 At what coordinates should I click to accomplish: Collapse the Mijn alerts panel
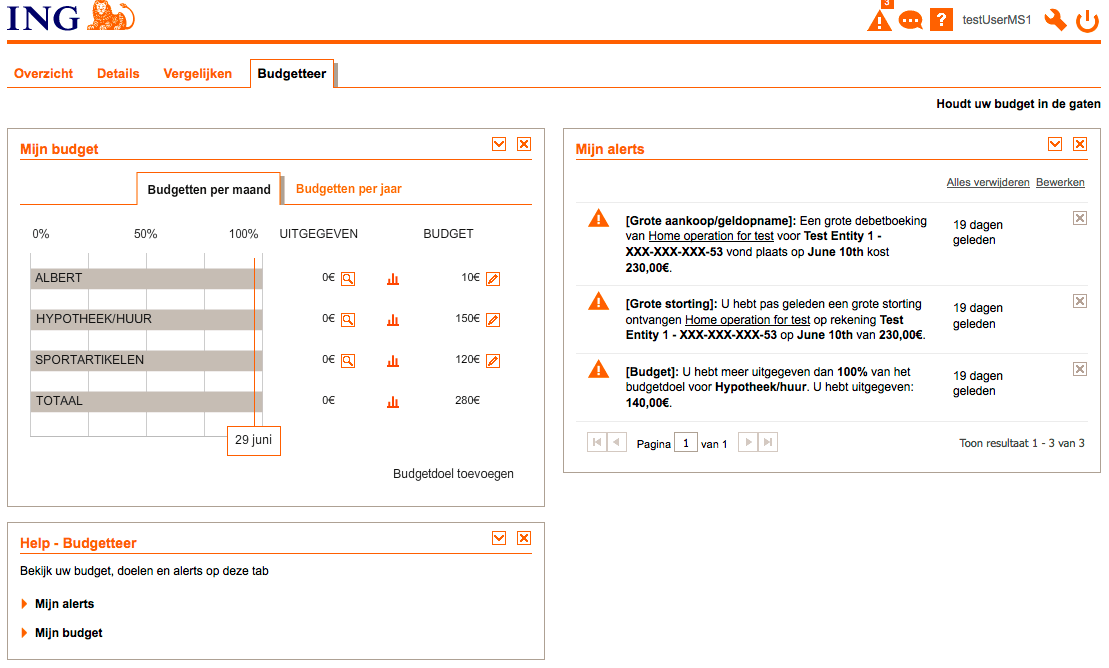pos(1054,145)
